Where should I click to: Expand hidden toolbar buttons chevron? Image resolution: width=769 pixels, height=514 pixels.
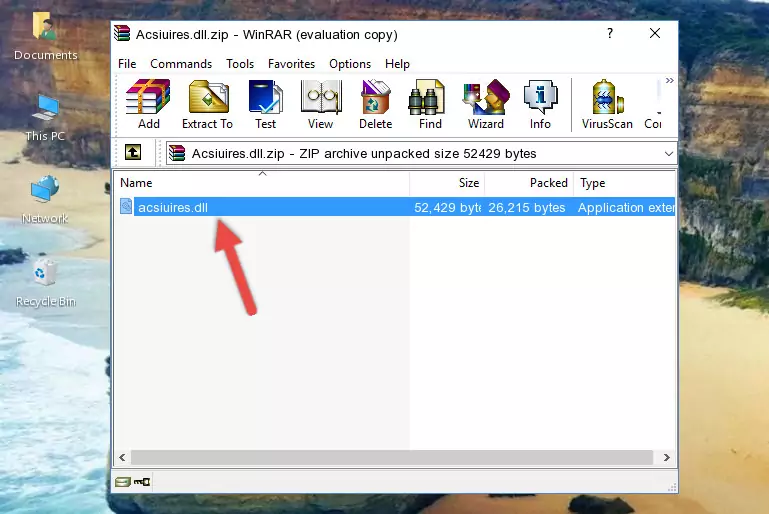coord(669,80)
